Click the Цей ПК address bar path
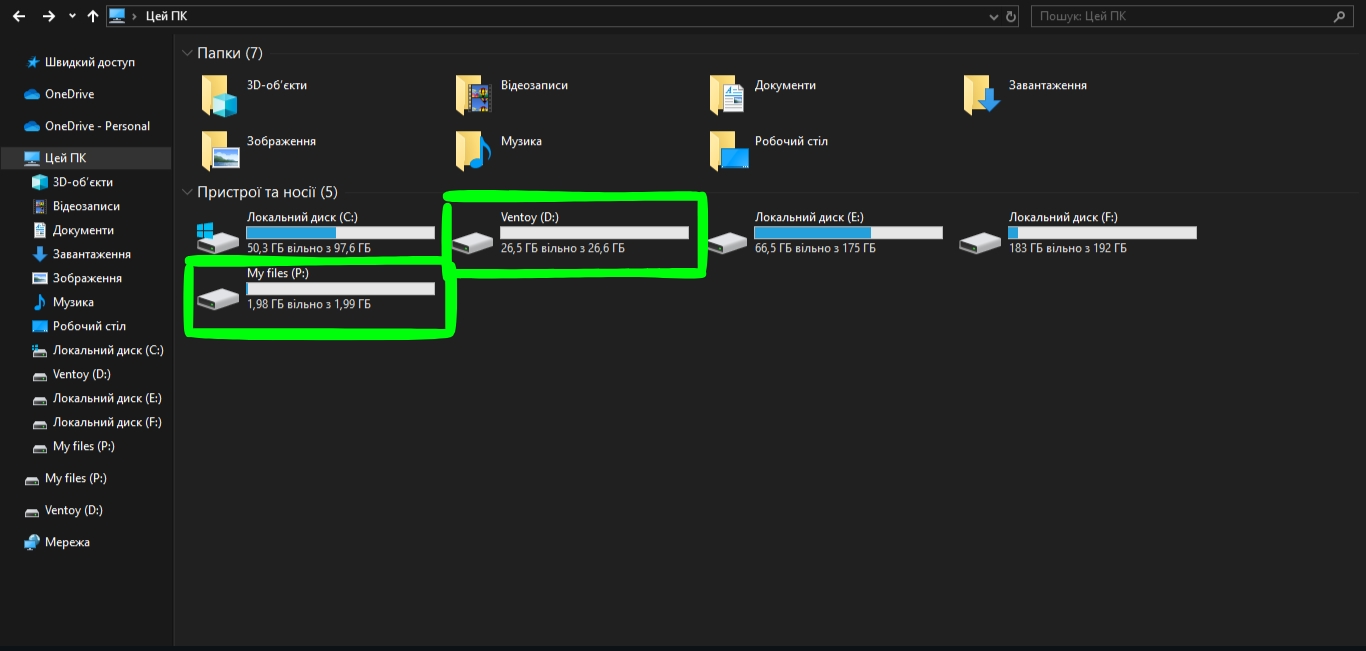 point(166,16)
